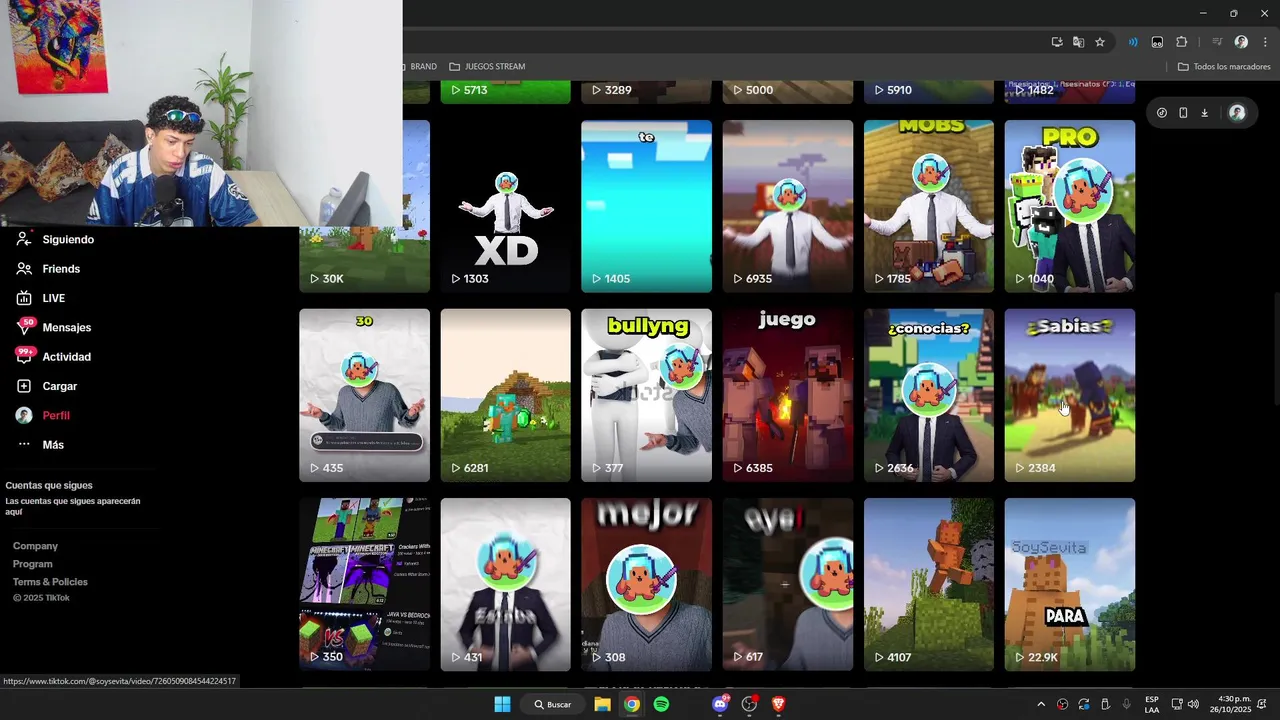Click the blue sound-waves extension icon
This screenshot has width=1280, height=720.
click(1133, 42)
